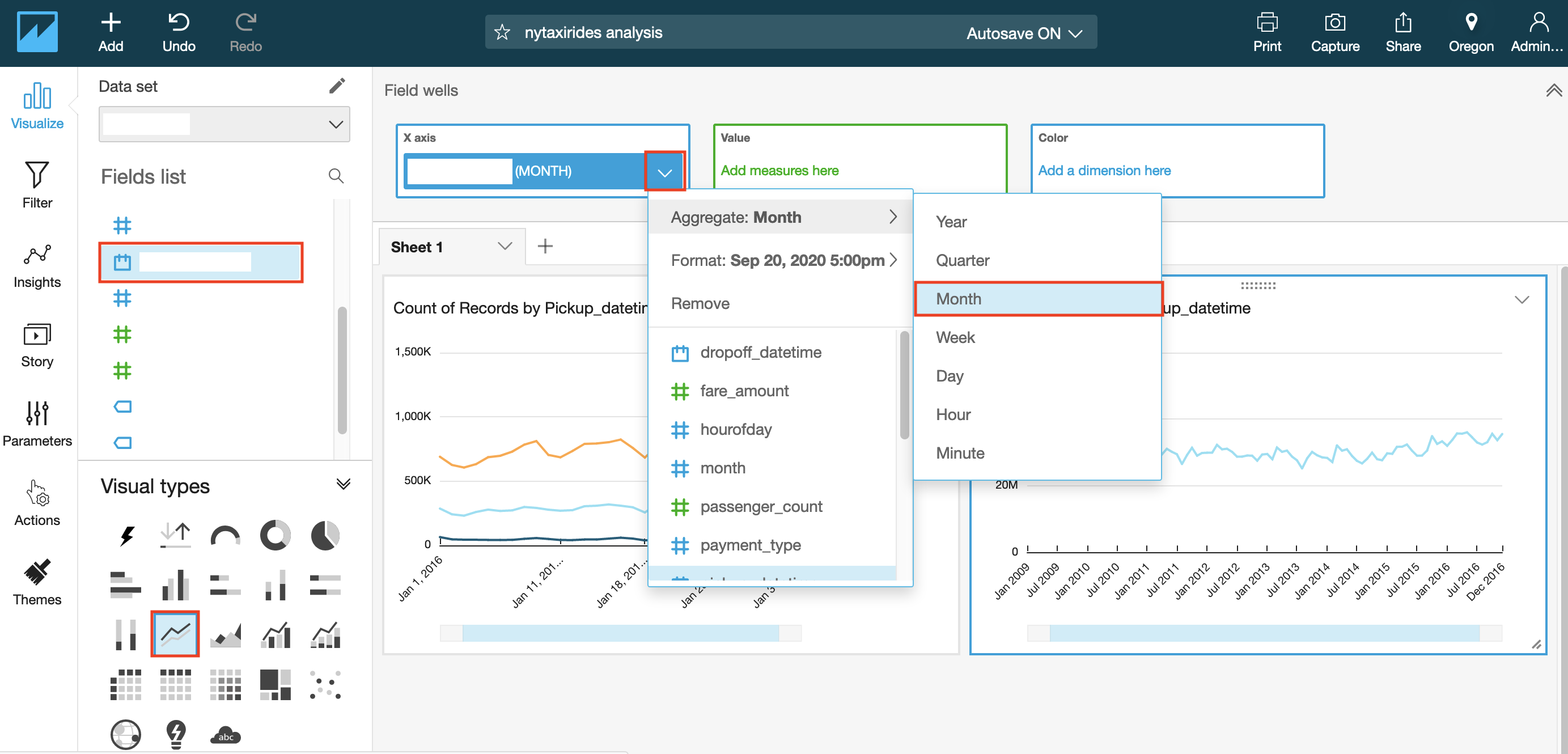Choose Quarter aggregation

(x=1037, y=260)
